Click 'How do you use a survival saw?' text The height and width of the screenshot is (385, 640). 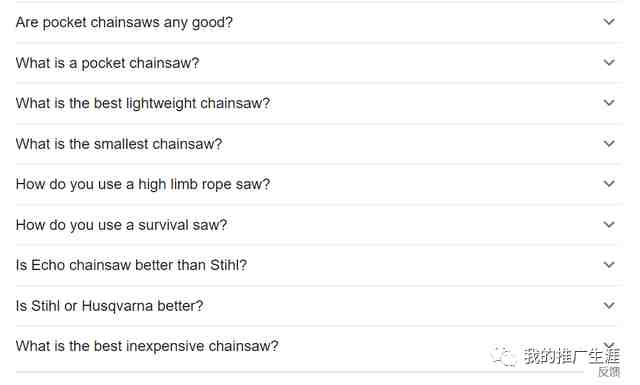pyautogui.click(x=121, y=225)
